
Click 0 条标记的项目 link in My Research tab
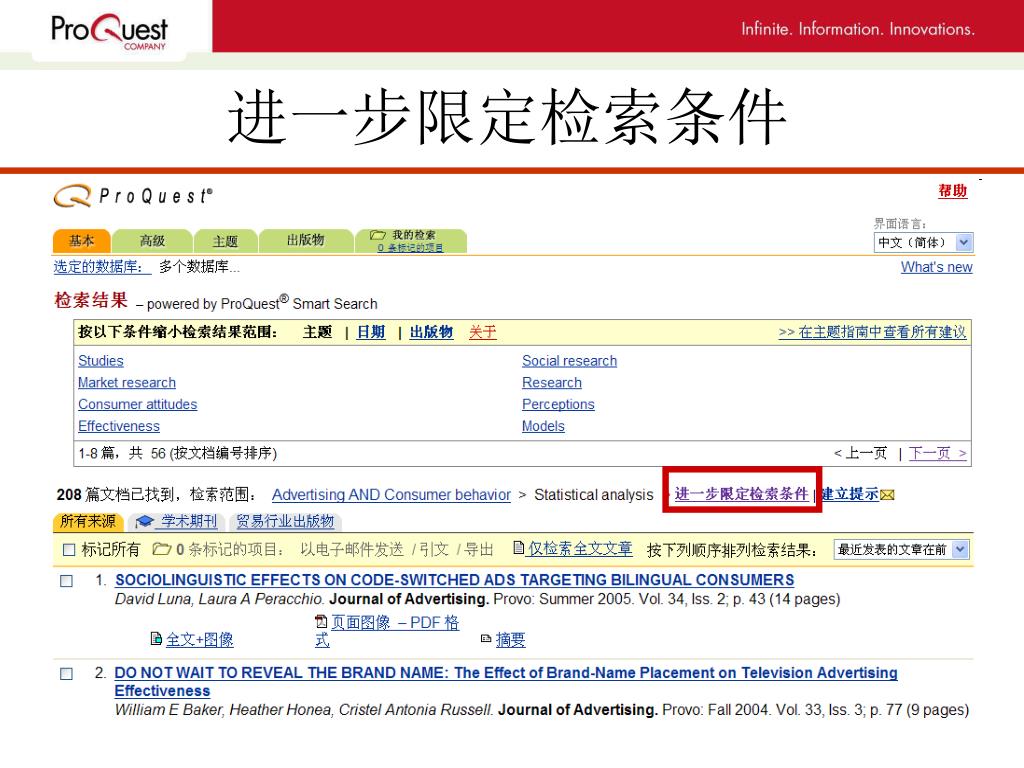(410, 248)
